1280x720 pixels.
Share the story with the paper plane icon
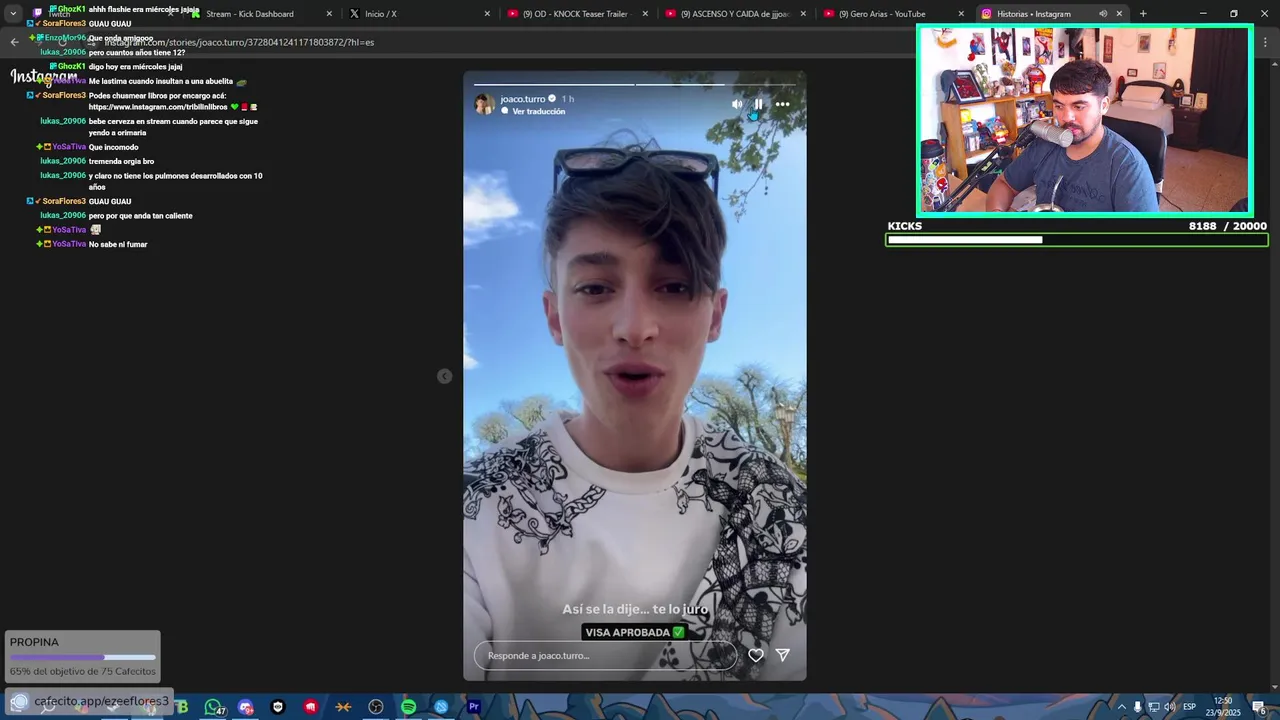(x=783, y=655)
